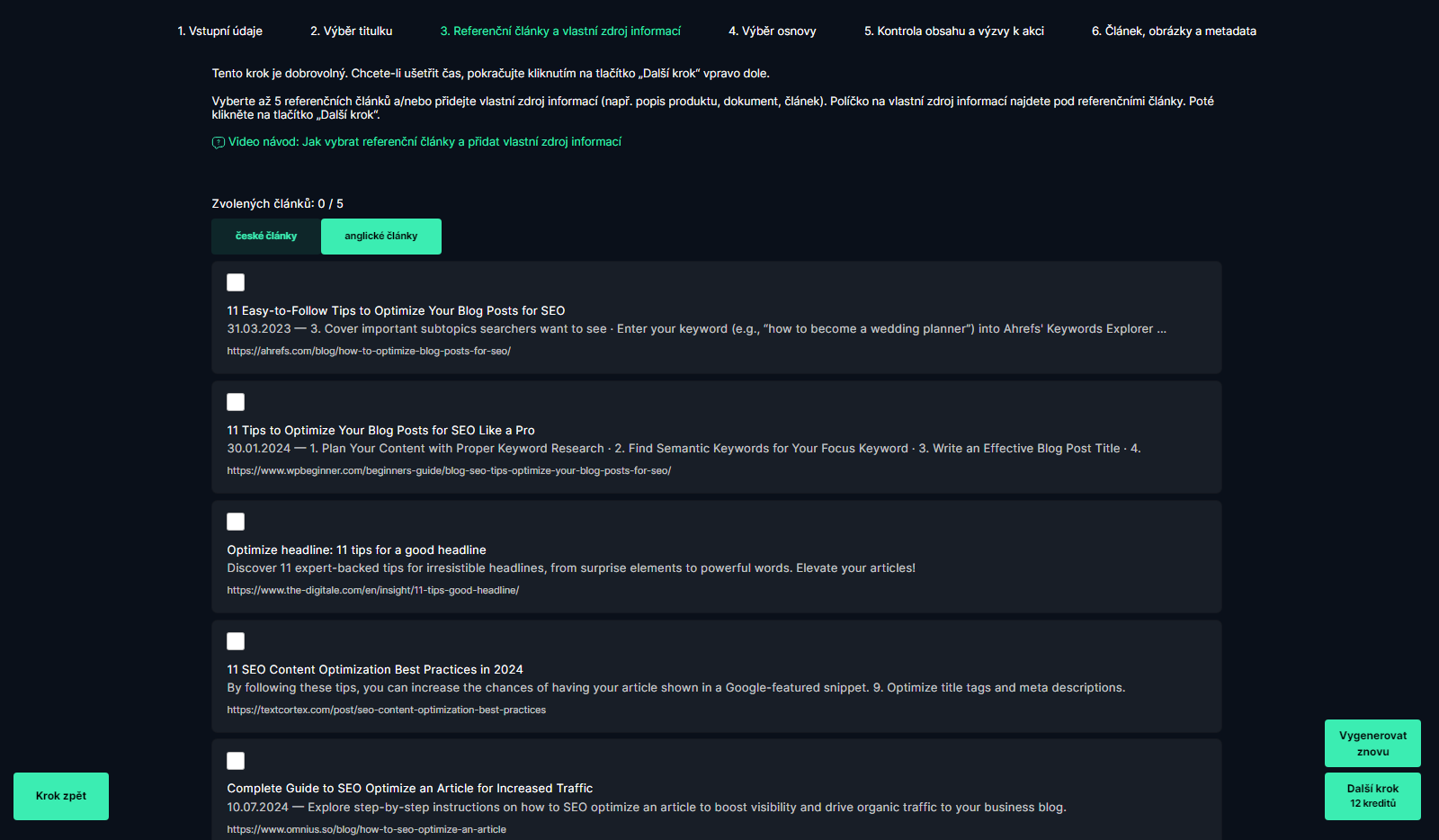
Task: Open step 5. Kontrola obsahu a výzvy k akci
Action: [x=954, y=31]
